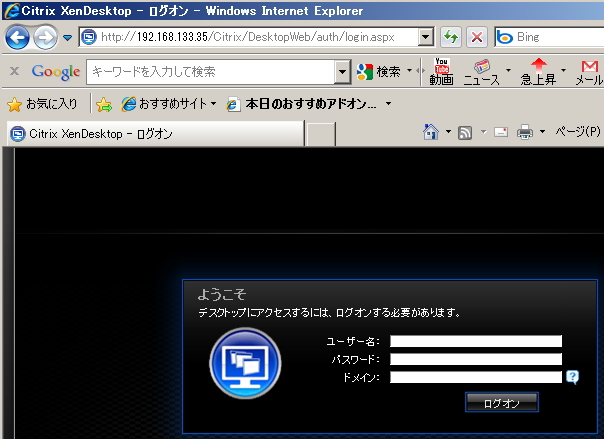The image size is (604, 439).
Task: Select the Citrix XenDesktop ログオン tab
Action: 155,134
